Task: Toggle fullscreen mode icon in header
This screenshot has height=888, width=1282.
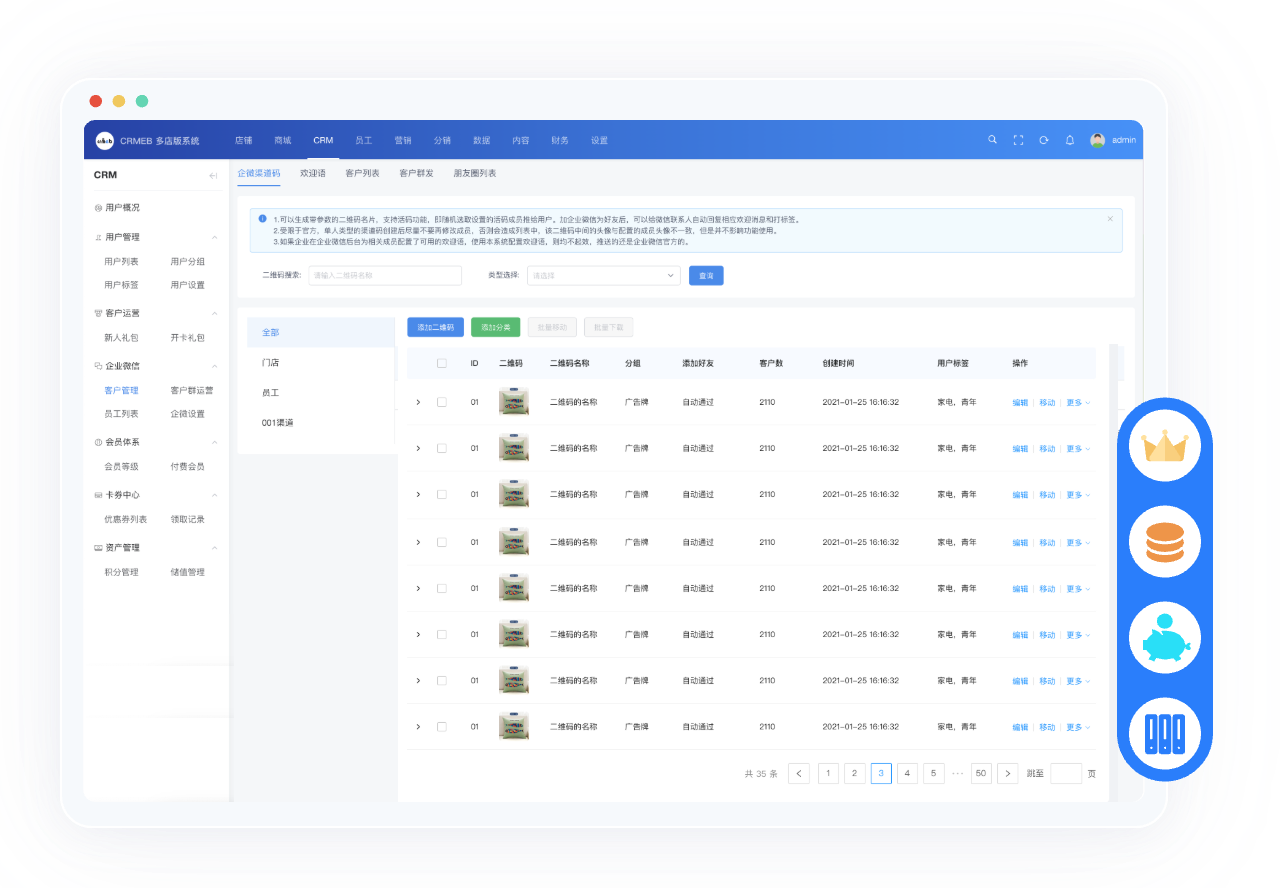Action: 1018,140
